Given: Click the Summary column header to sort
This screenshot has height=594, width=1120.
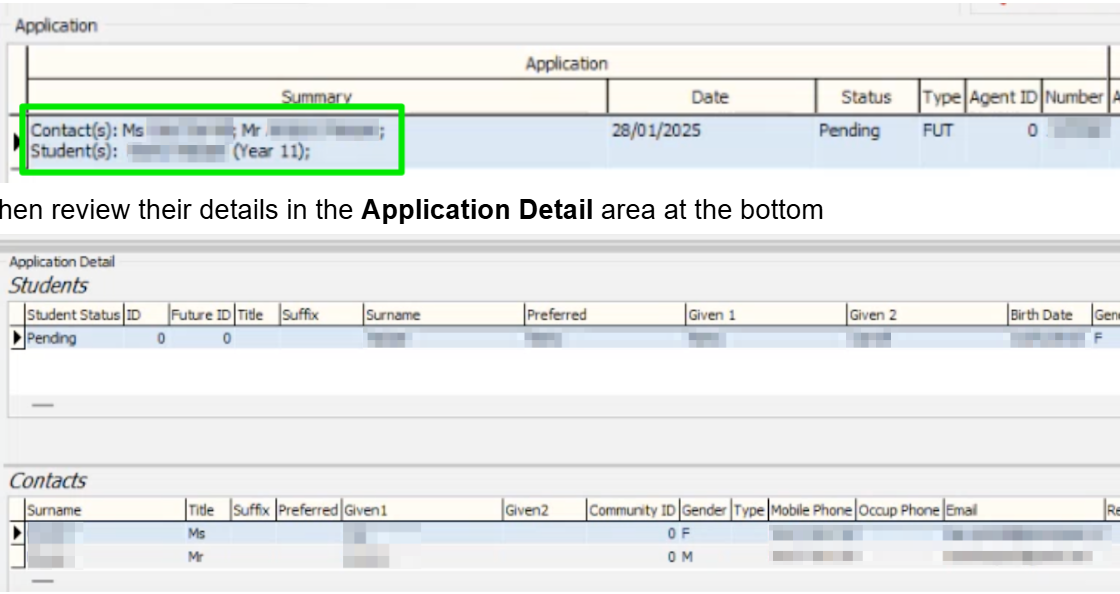Looking at the screenshot, I should pyautogui.click(x=318, y=97).
